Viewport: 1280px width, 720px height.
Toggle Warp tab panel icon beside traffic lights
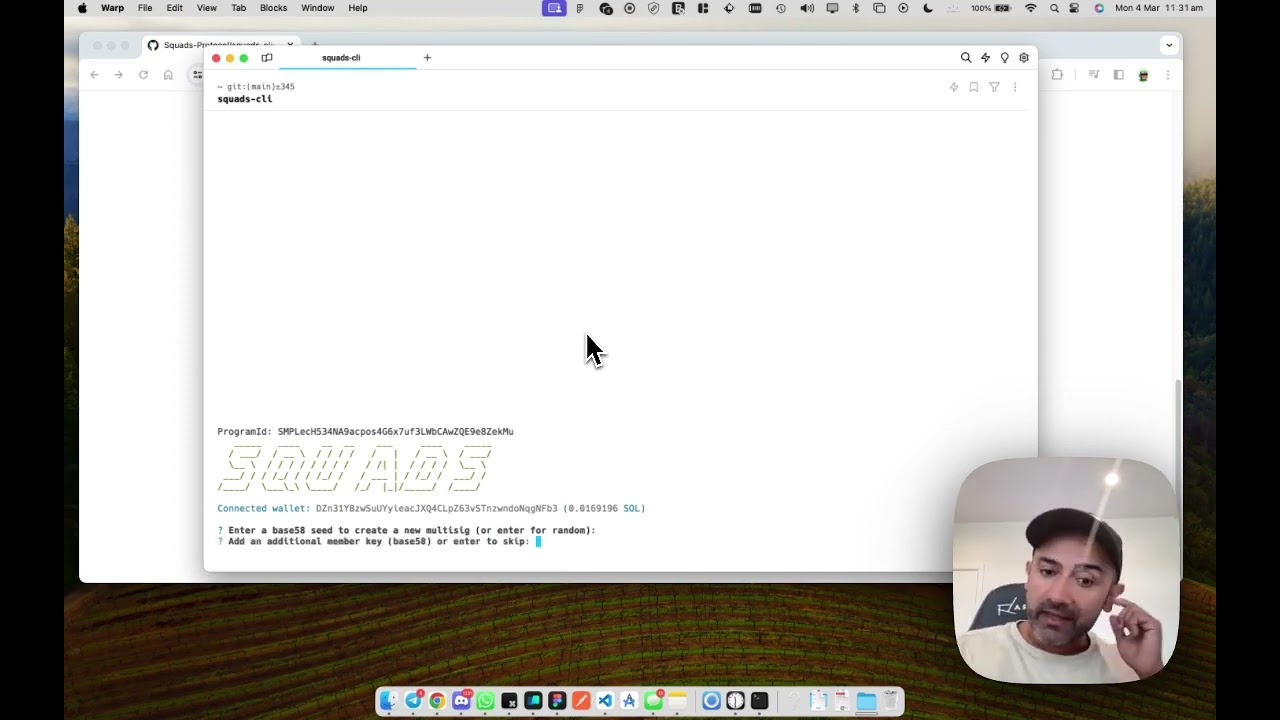267,58
